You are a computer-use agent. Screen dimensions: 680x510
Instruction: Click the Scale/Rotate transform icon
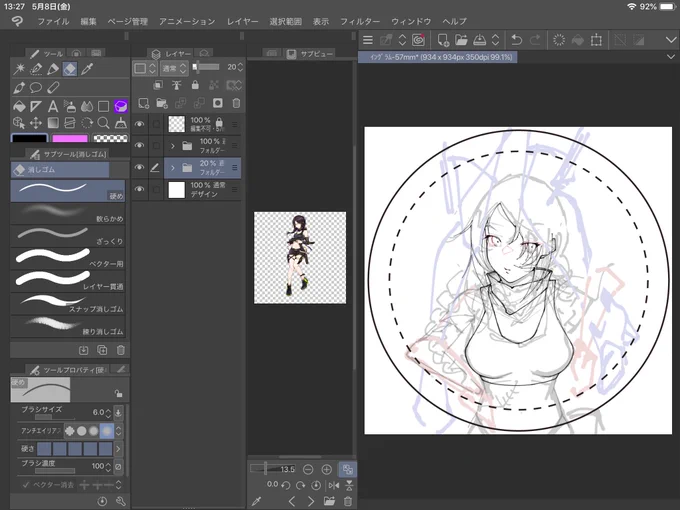pyautogui.click(x=596, y=40)
